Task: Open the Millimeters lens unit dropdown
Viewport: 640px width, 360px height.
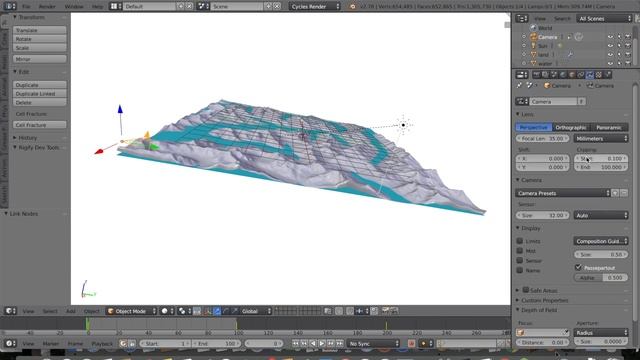Action: tap(601, 139)
